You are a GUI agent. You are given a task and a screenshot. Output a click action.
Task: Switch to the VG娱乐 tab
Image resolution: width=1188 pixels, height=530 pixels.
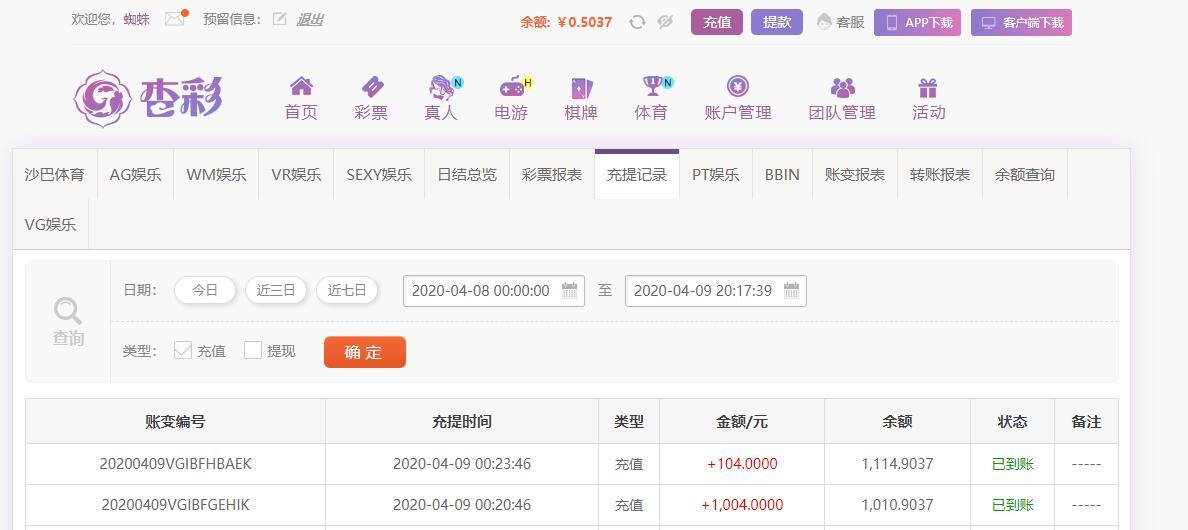click(51, 224)
